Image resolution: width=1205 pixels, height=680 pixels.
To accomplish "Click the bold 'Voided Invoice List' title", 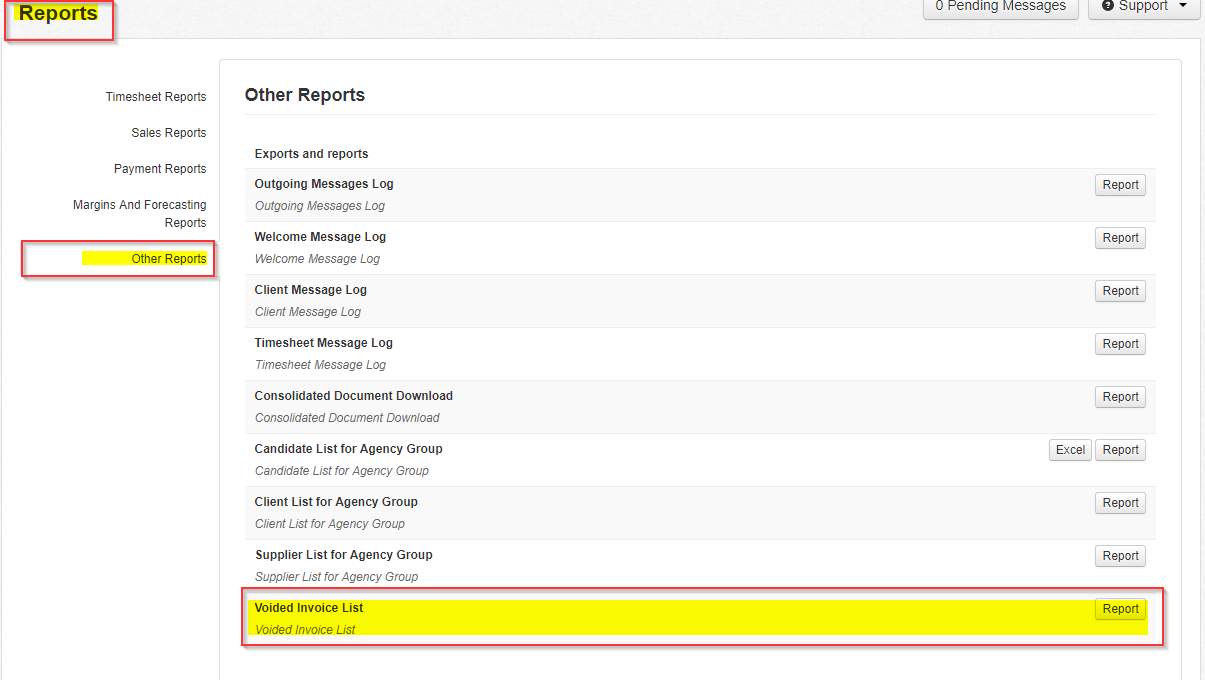I will pos(309,608).
